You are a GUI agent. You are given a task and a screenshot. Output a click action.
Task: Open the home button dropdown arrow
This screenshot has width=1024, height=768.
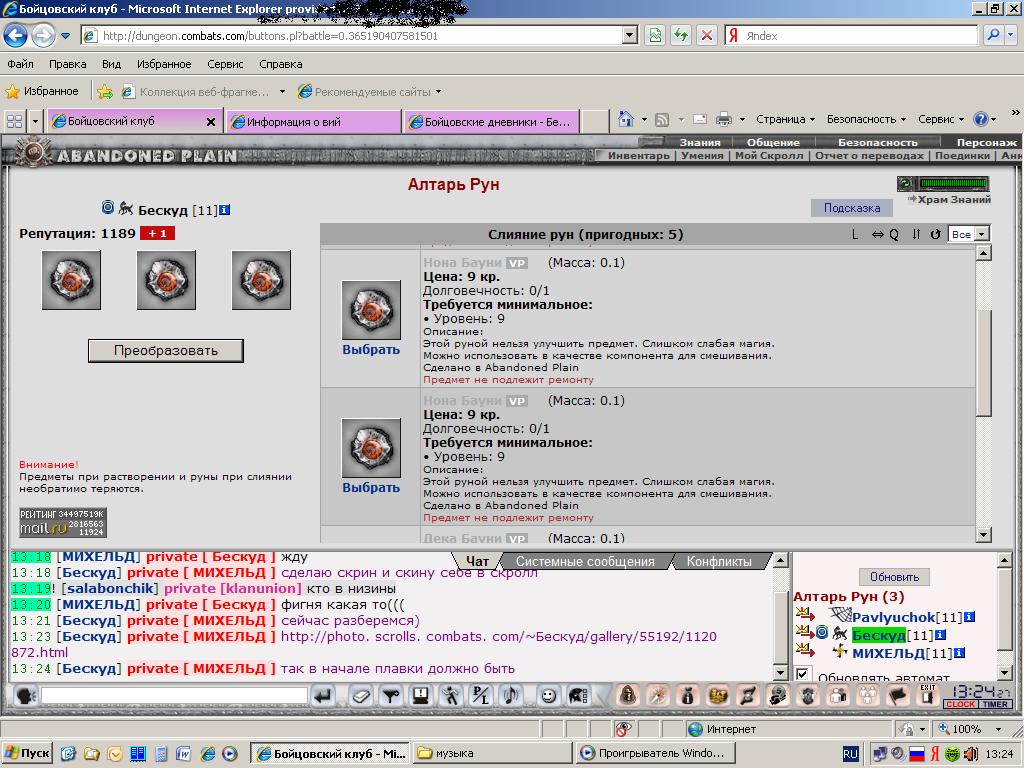(x=644, y=120)
